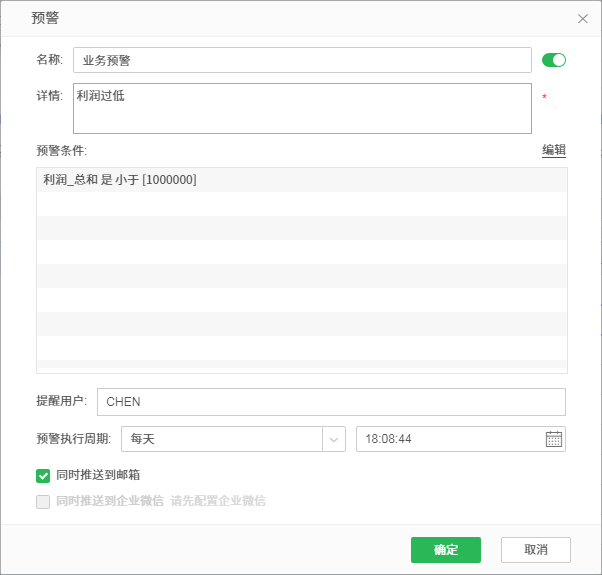This screenshot has height=575, width=602.
Task: Select the 每天 period combo box
Action: pos(221,439)
